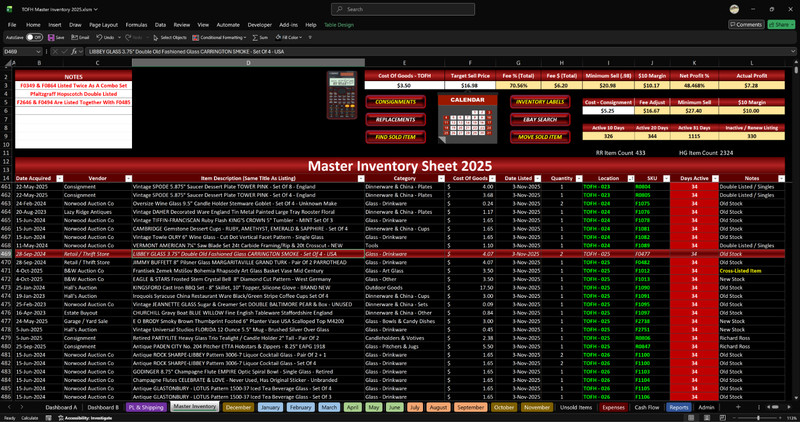Click the Share button
Screen dimensions: 800x422
pyautogui.click(x=781, y=24)
